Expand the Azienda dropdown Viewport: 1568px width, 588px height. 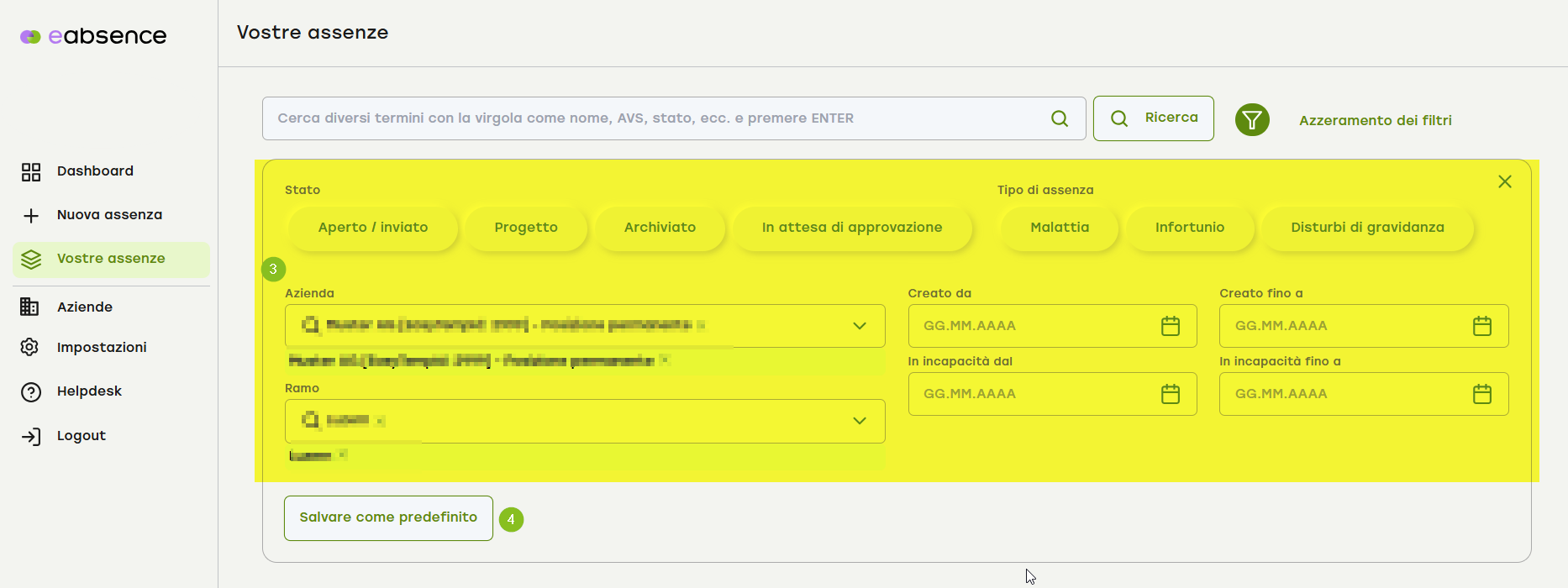[859, 326]
